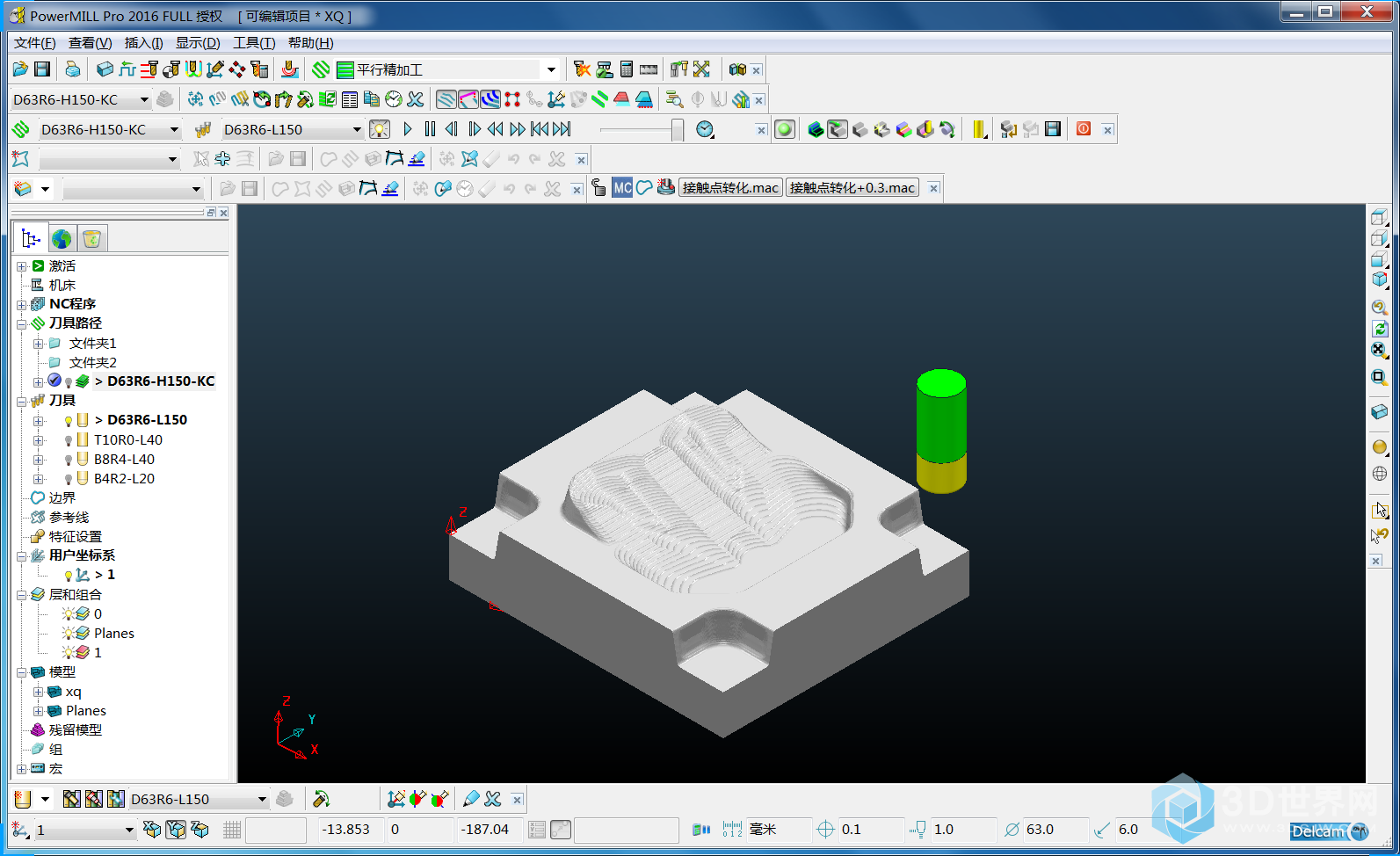Open the simulation tool D63R6-L150 dropdown

pos(357,129)
